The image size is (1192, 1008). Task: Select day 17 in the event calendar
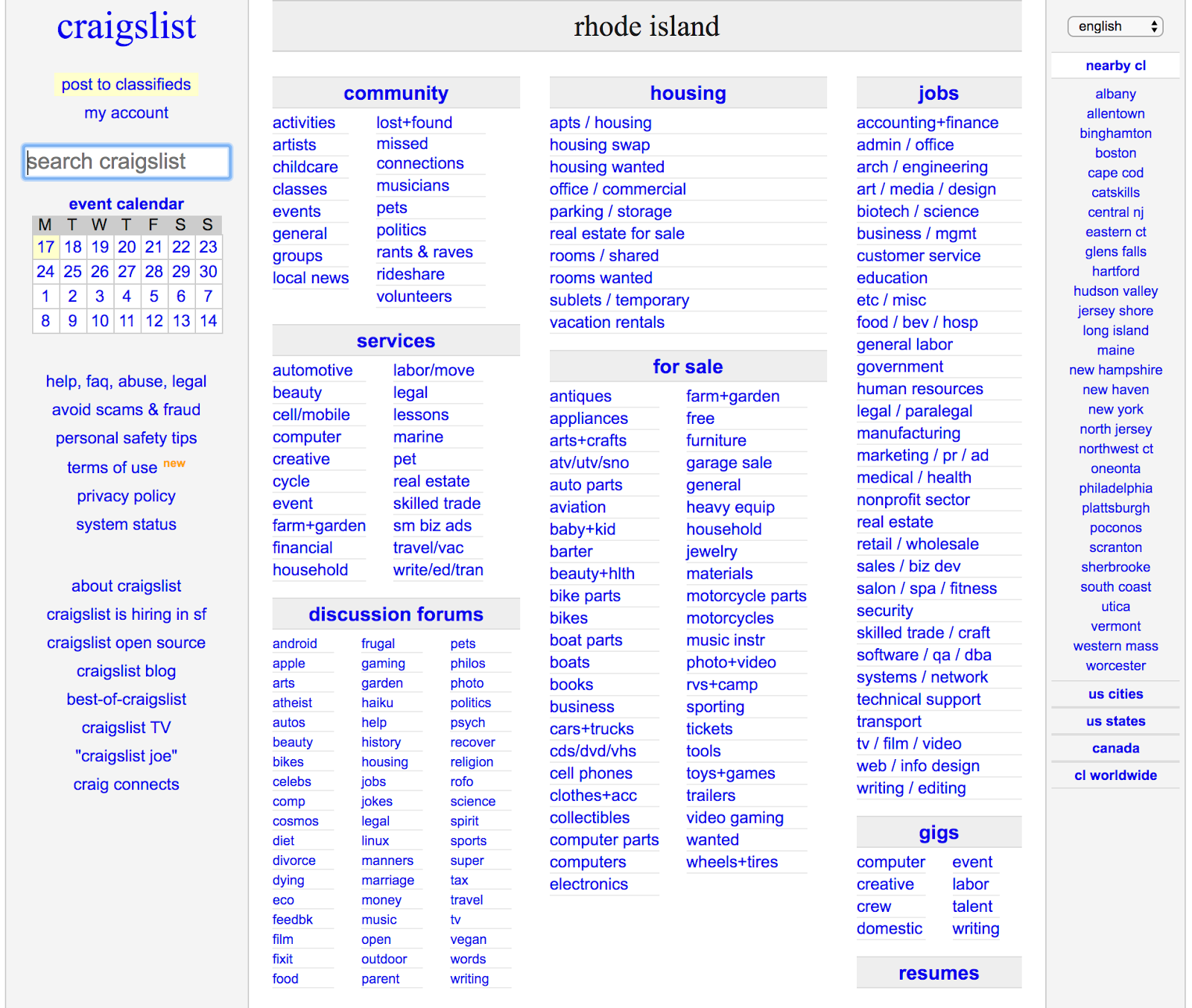click(x=45, y=247)
